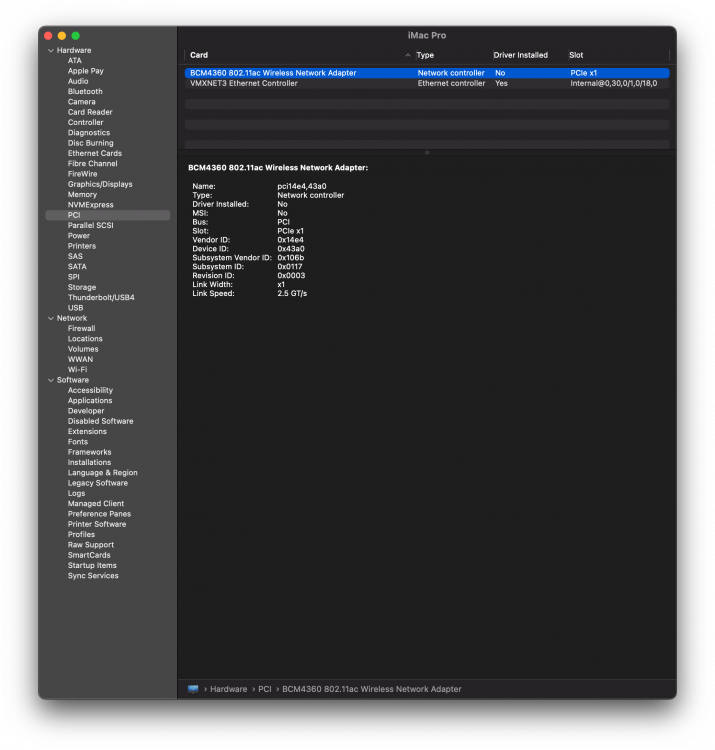The image size is (715, 750).
Task: Open the Storage section
Action: click(x=82, y=287)
